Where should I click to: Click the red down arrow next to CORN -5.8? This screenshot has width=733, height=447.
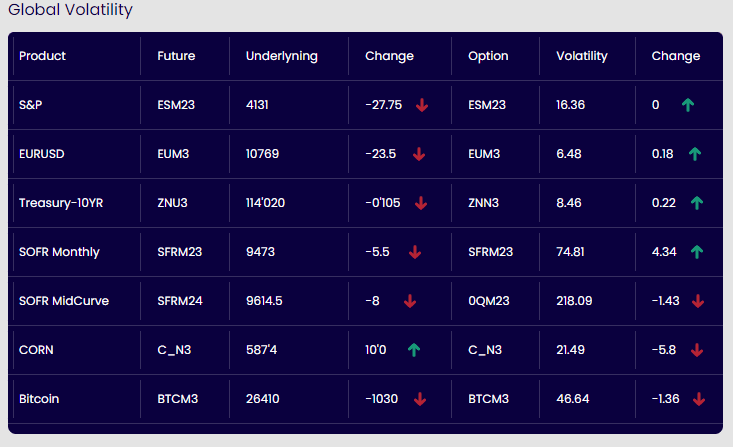click(697, 350)
